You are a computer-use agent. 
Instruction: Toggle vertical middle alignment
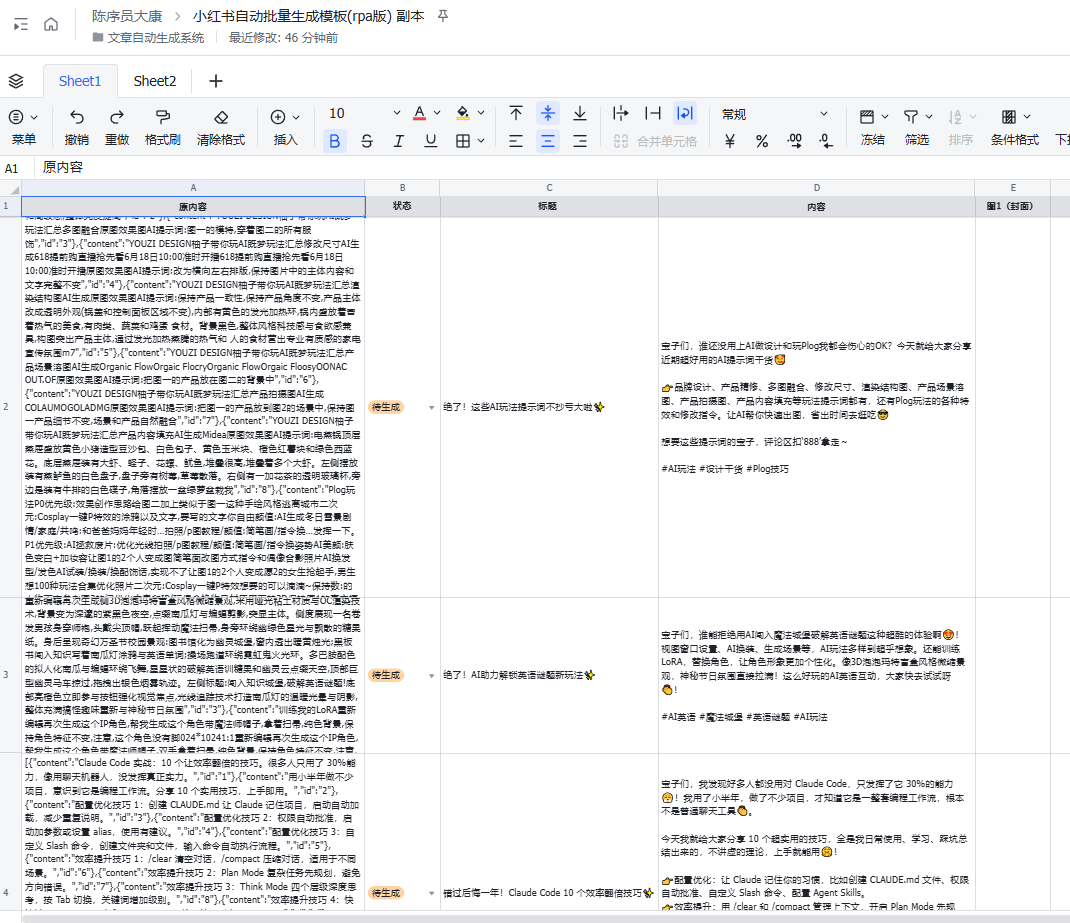coord(547,113)
